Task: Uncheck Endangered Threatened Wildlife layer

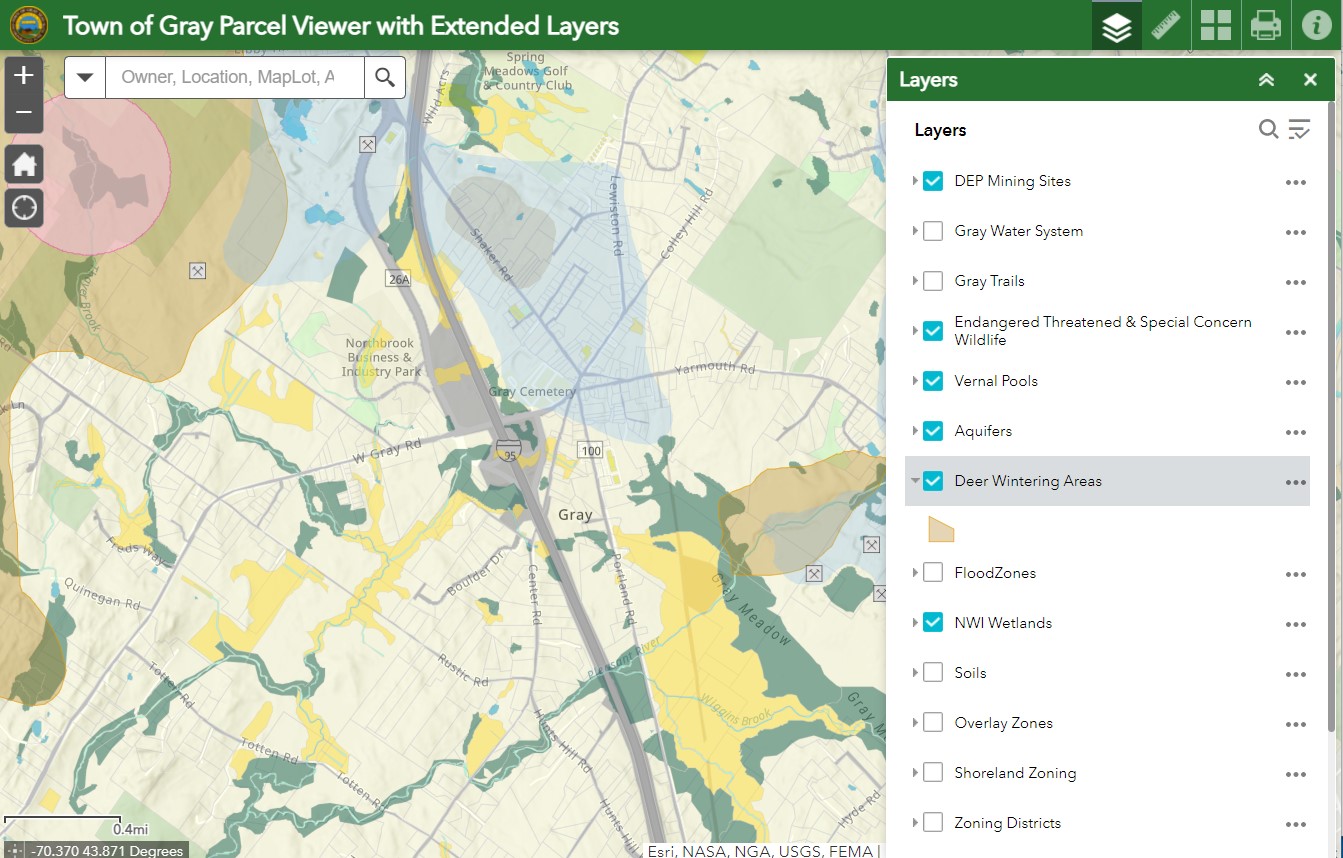Action: (x=933, y=331)
